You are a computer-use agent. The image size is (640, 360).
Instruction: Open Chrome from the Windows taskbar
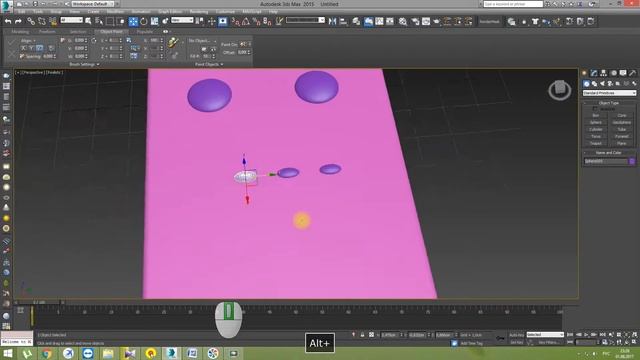tap(47, 353)
